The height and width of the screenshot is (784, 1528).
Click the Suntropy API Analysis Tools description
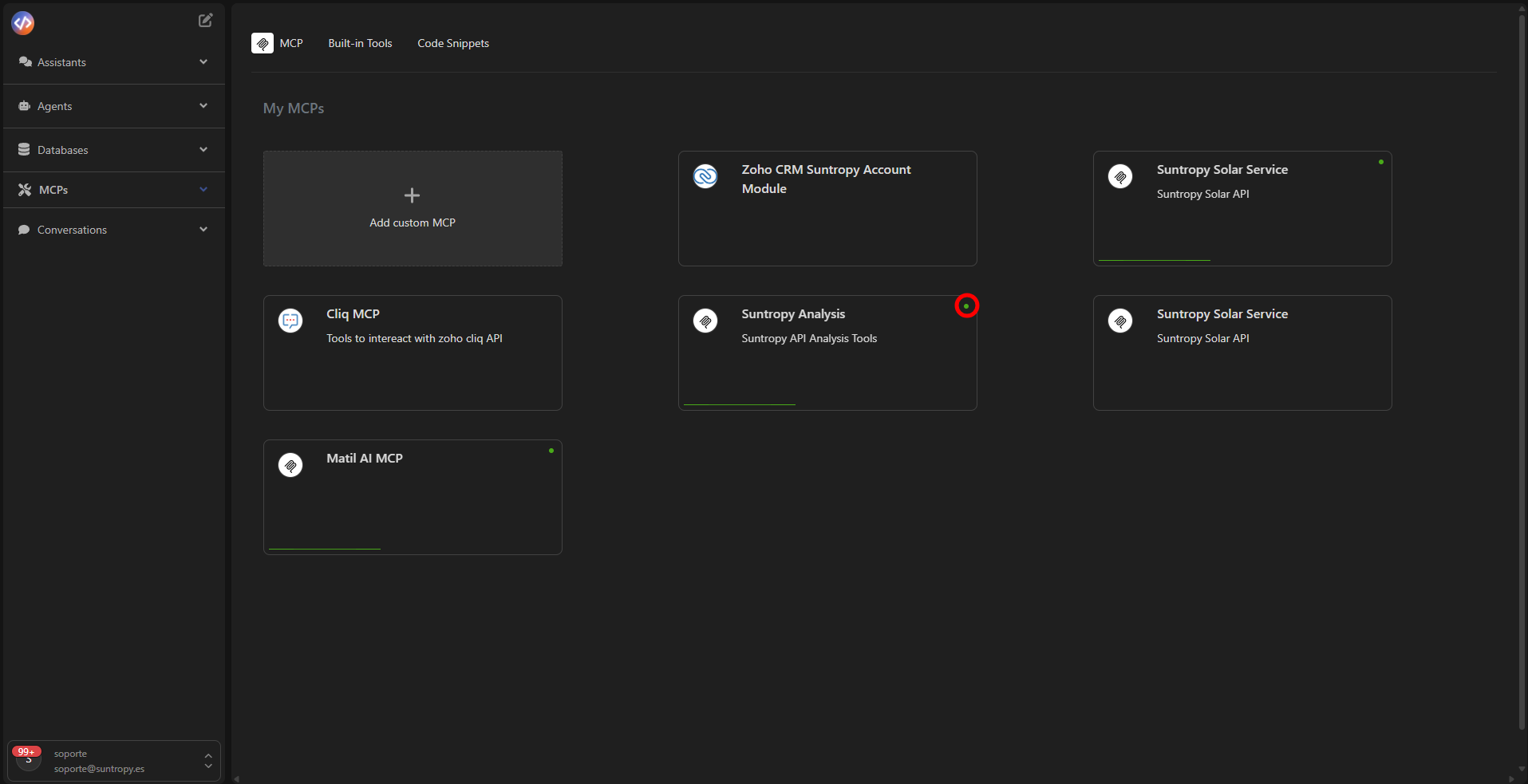click(809, 338)
